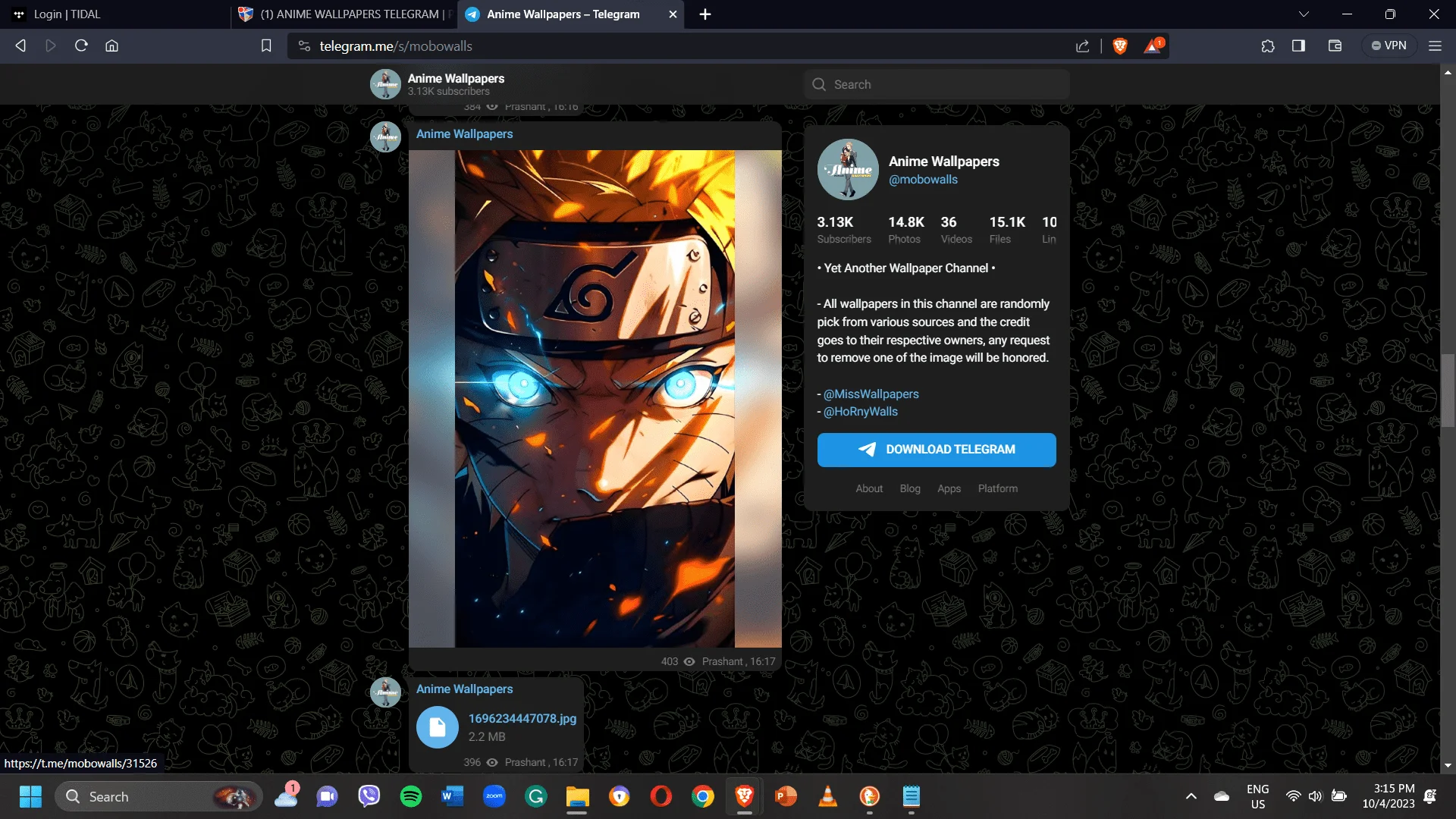Open Microsoft Word from the taskbar

[x=453, y=796]
